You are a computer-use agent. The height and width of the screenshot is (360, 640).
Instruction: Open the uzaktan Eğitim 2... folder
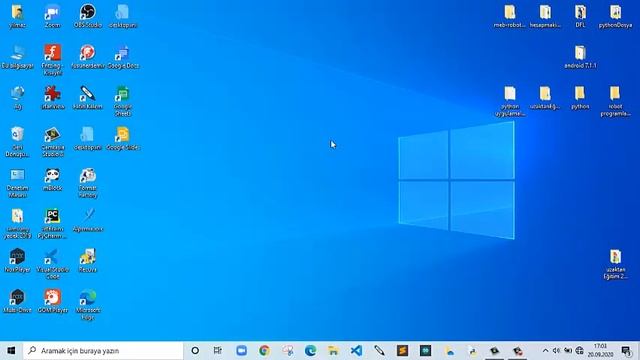615,264
